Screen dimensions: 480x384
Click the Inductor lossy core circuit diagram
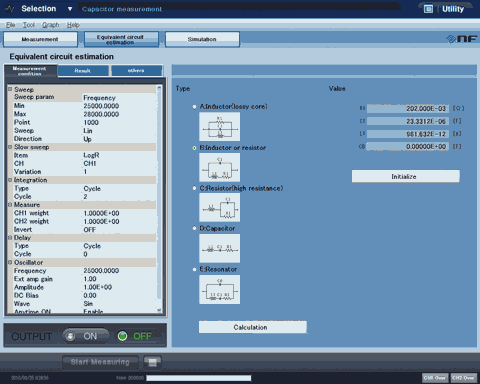click(219, 127)
